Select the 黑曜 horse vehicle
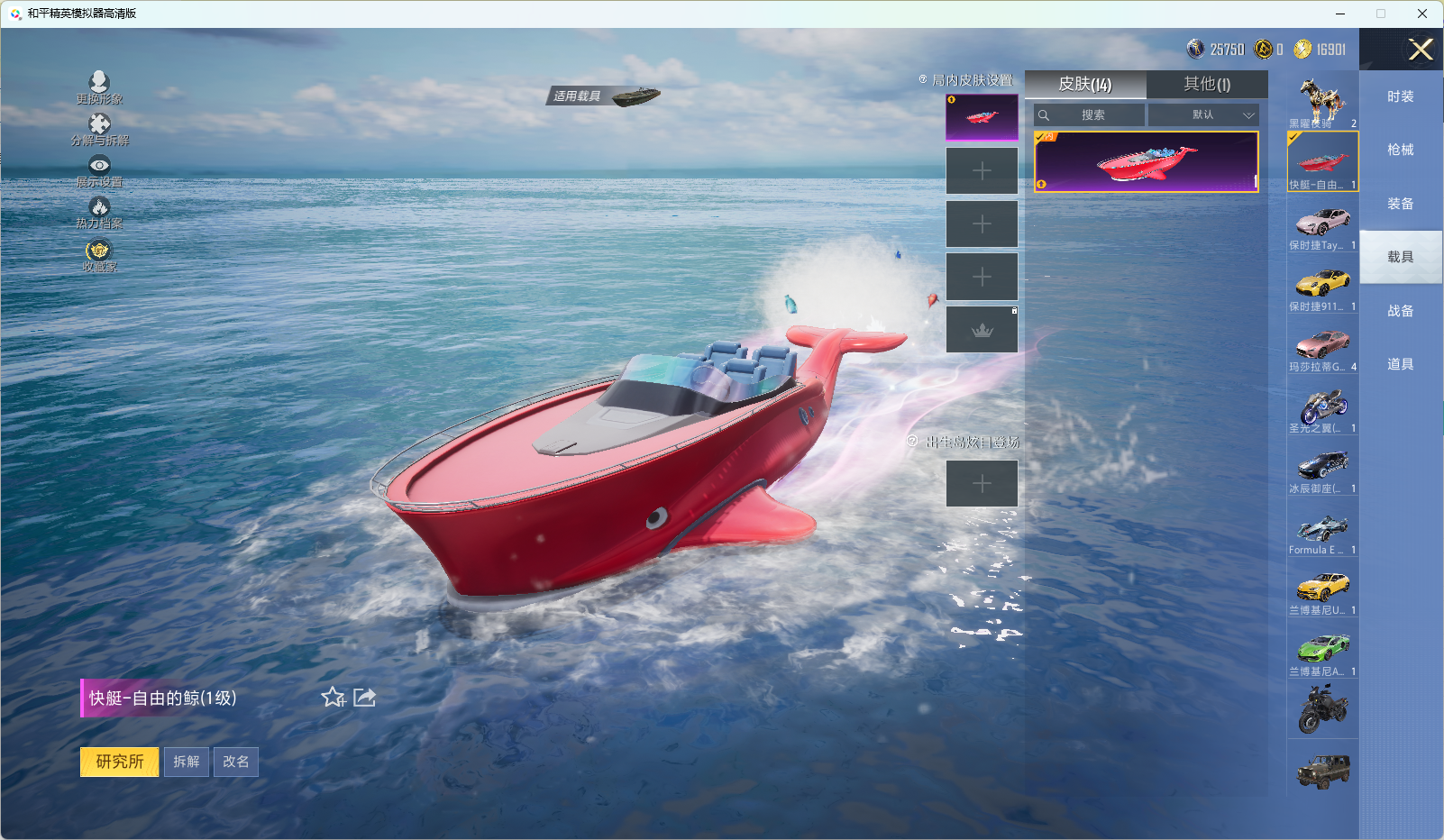1444x840 pixels. point(1322,101)
